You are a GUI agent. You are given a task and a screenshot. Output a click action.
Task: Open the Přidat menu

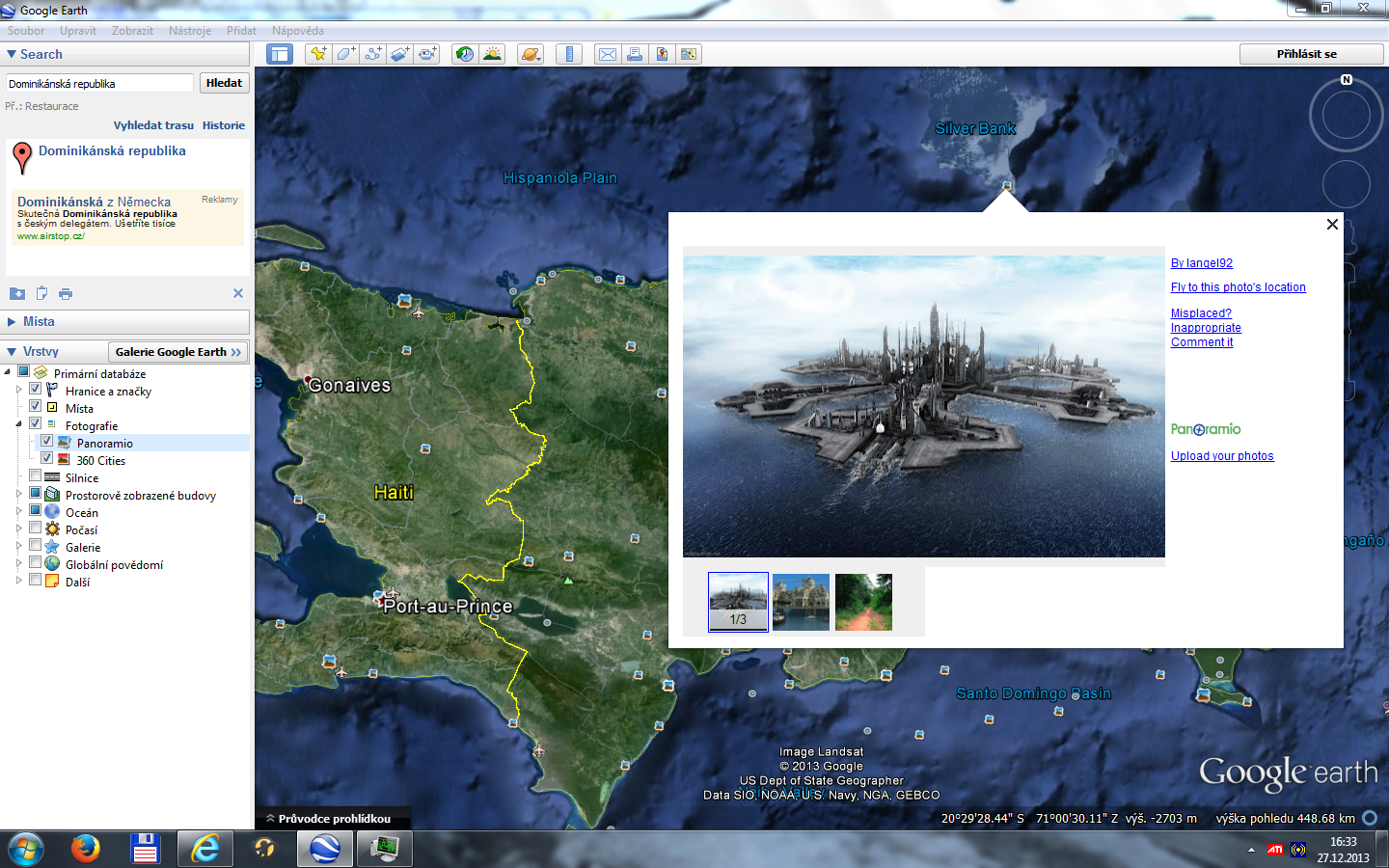click(x=241, y=31)
